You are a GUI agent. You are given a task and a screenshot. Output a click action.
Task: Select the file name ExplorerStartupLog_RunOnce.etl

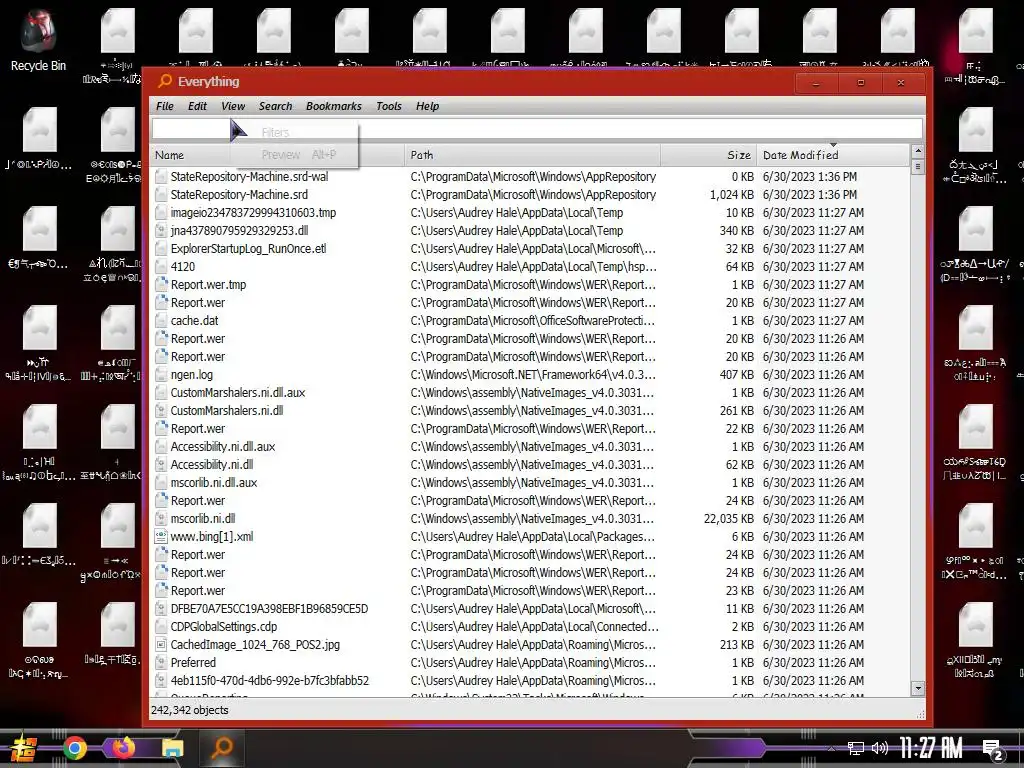248,248
